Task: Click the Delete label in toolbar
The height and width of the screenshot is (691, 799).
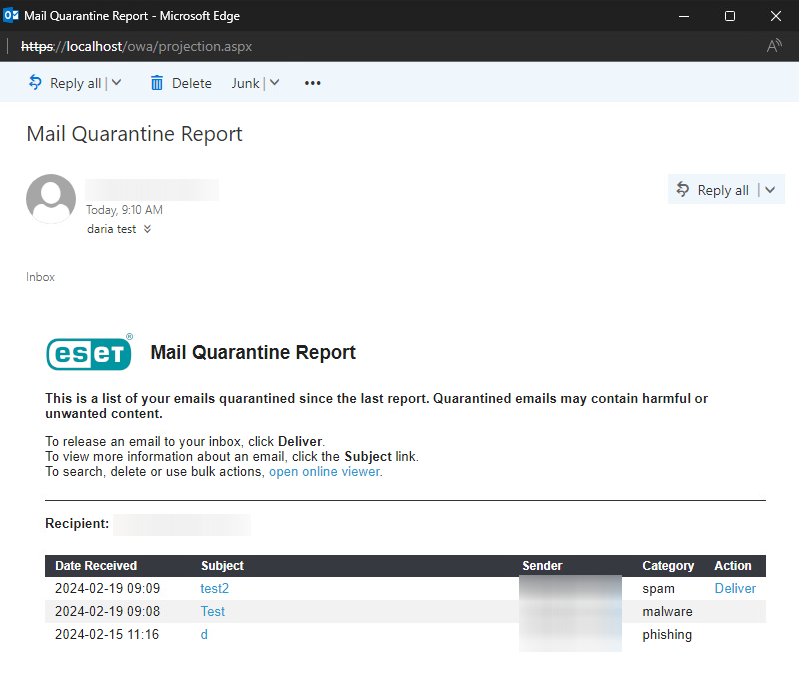Action: point(191,83)
